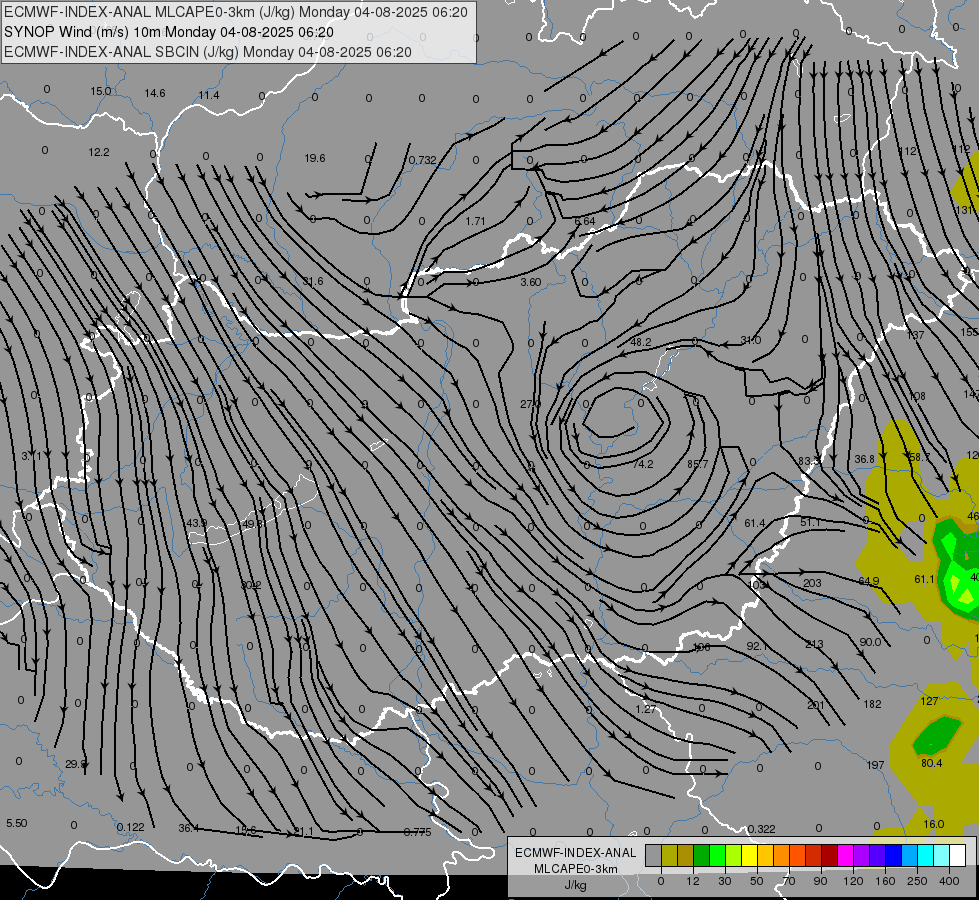Screen dimensions: 979x900
Task: Click the dark green legend swatch
Action: point(702,855)
